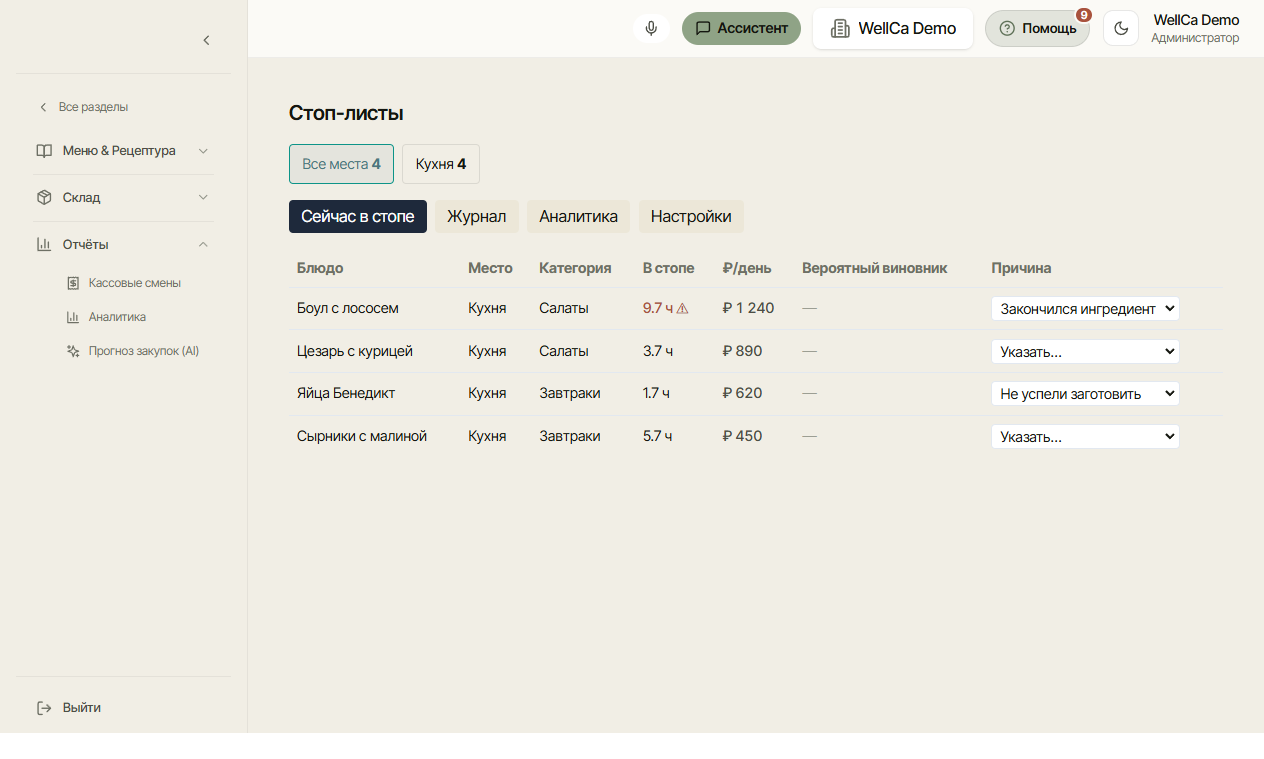Viewport: 1264px width, 759px height.
Task: Open reason dropdown for Яйца Бенедикт
Action: pos(1085,394)
